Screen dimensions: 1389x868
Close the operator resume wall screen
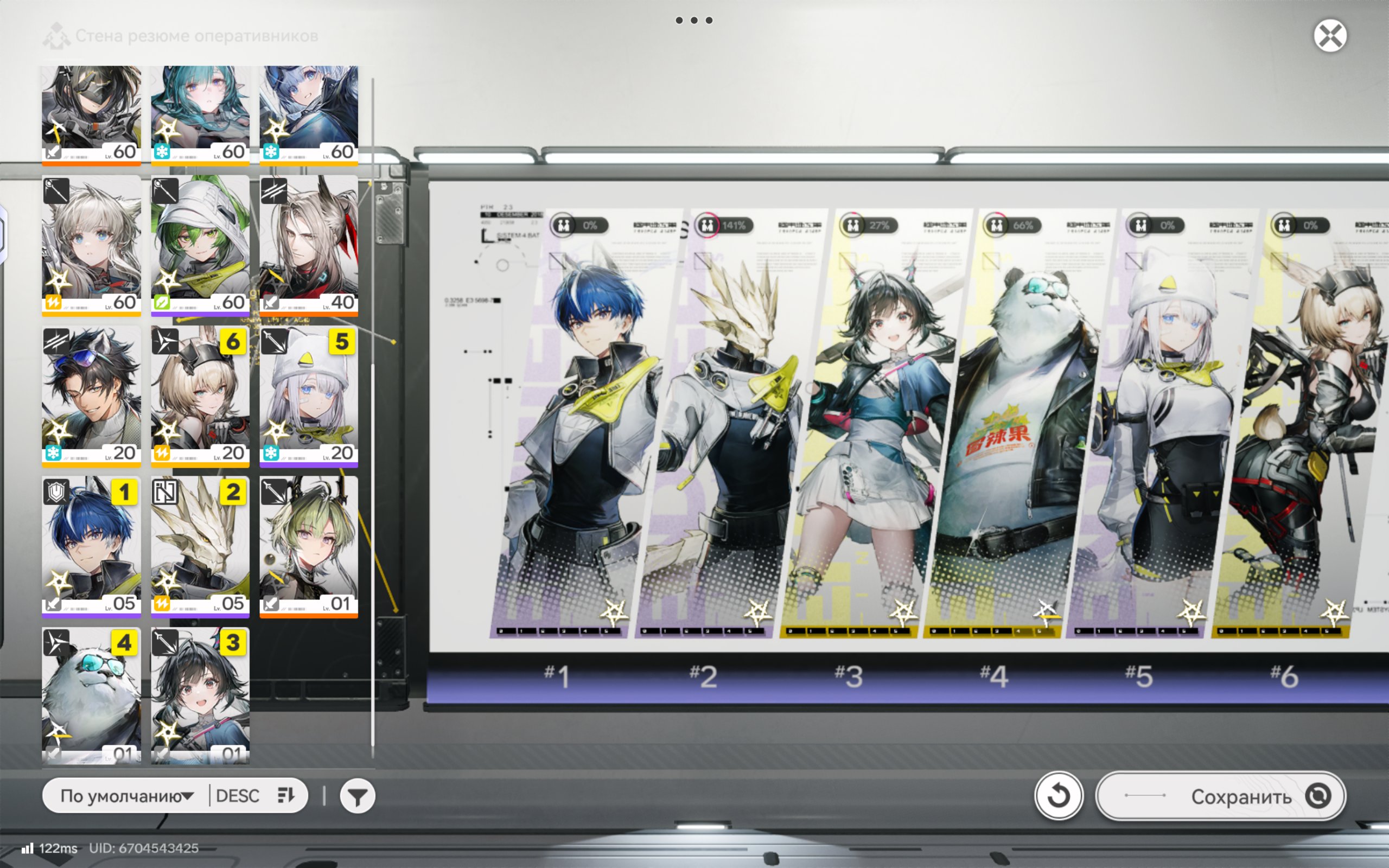(1330, 36)
